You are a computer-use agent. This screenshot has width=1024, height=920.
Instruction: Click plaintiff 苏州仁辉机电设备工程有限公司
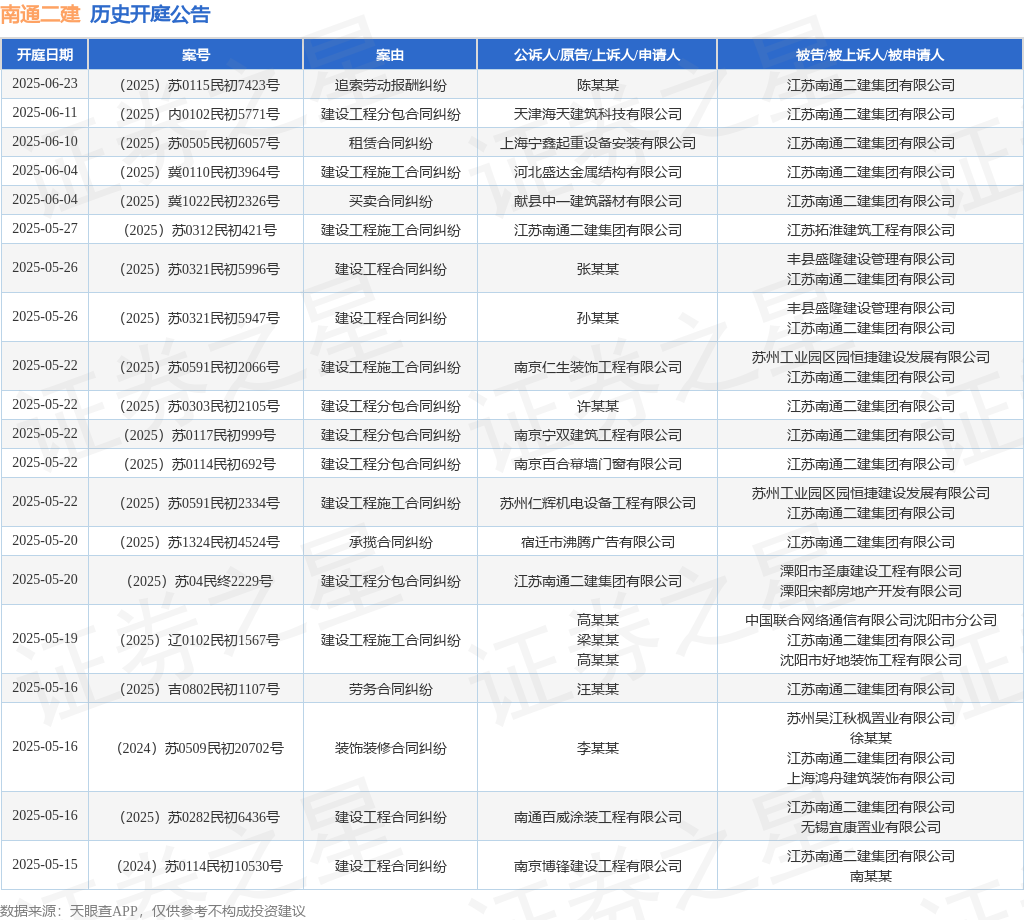click(x=598, y=503)
